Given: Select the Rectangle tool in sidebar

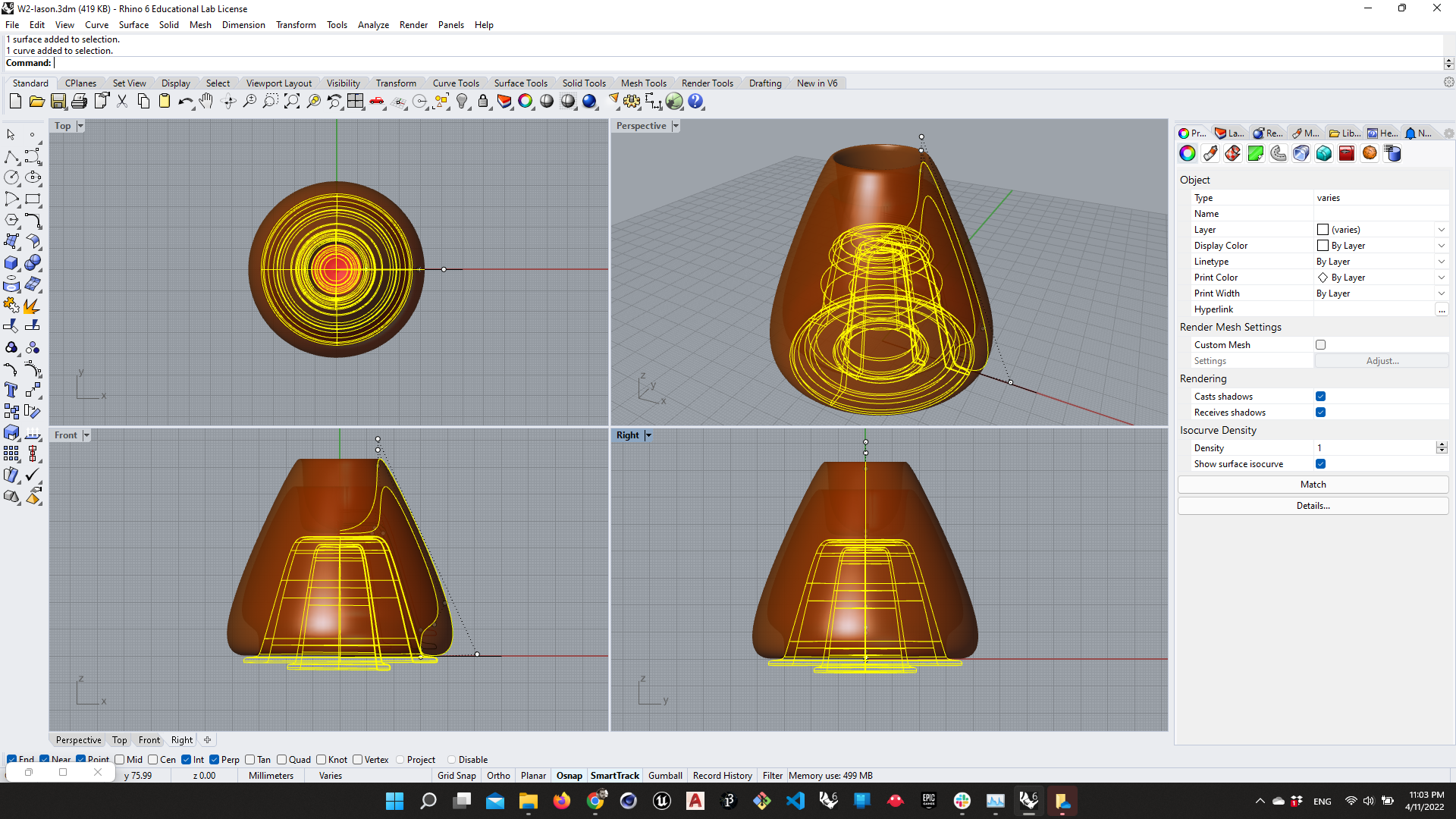Looking at the screenshot, I should 33,199.
